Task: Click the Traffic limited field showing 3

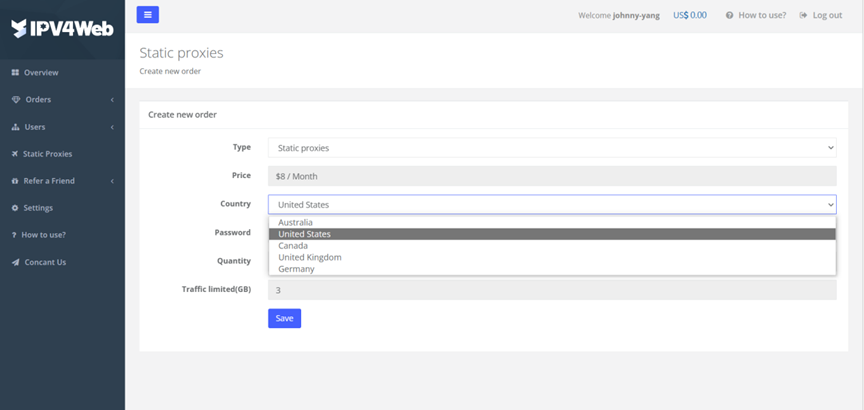Action: pos(552,290)
